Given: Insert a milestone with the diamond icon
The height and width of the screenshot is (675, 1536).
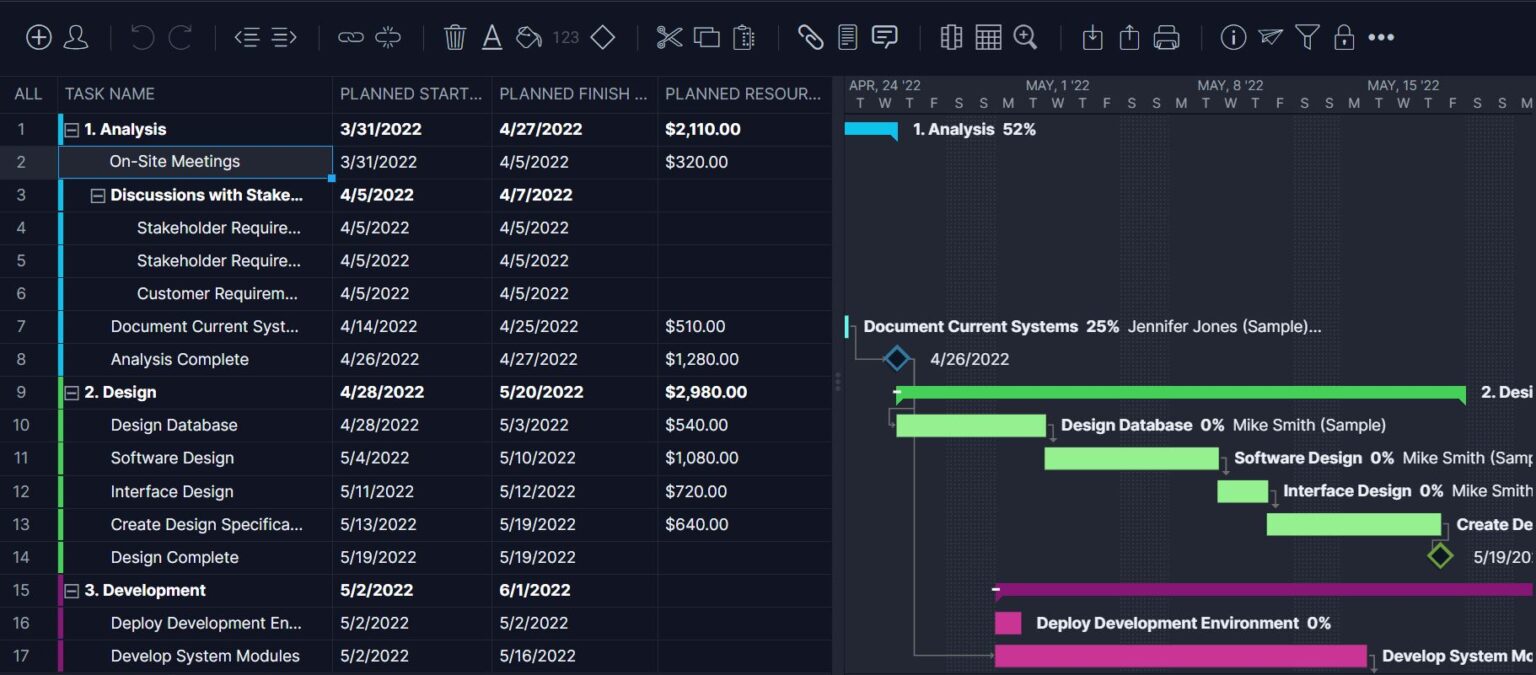Looking at the screenshot, I should (602, 37).
